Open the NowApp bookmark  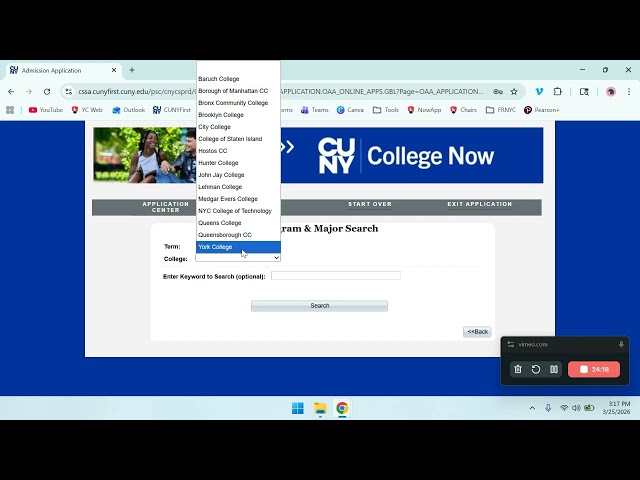click(424, 110)
